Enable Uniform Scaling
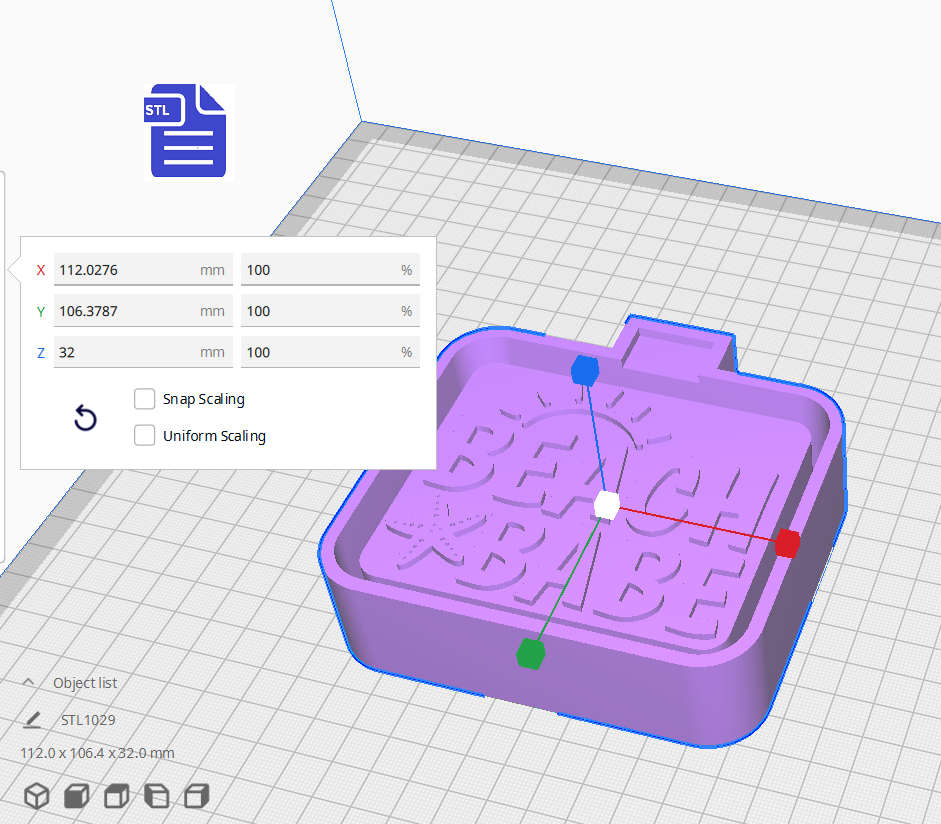The width and height of the screenshot is (941, 824). 144,435
